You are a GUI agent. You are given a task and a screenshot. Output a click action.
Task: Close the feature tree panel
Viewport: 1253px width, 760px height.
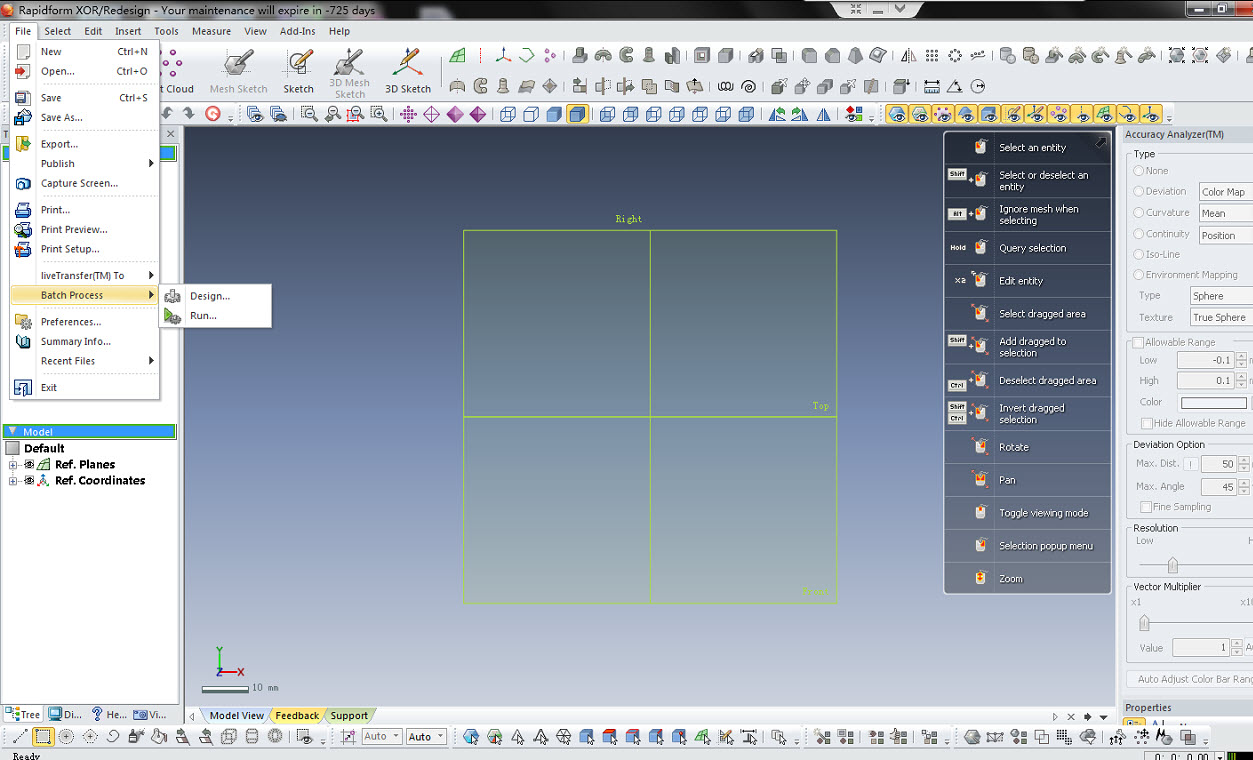click(x=170, y=133)
